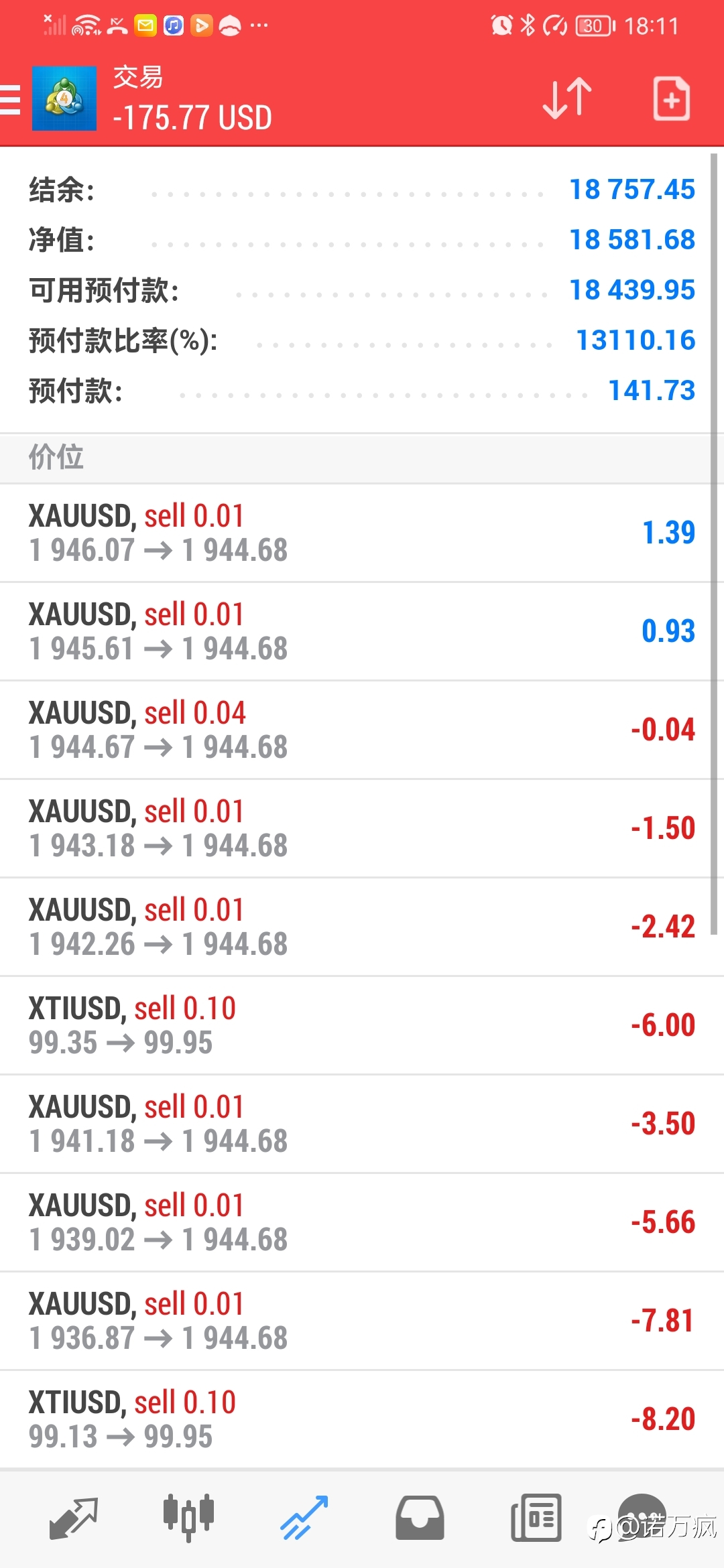Open XTIUSD sell position at 99.35
Screen dimensions: 724x1568
(x=362, y=1026)
